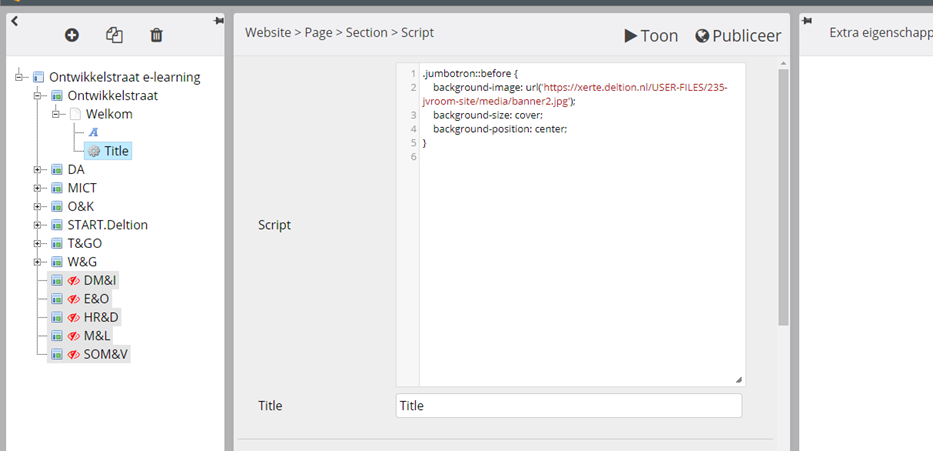Select the Welkom section in the tree
The height and width of the screenshot is (451, 933).
coord(109,114)
